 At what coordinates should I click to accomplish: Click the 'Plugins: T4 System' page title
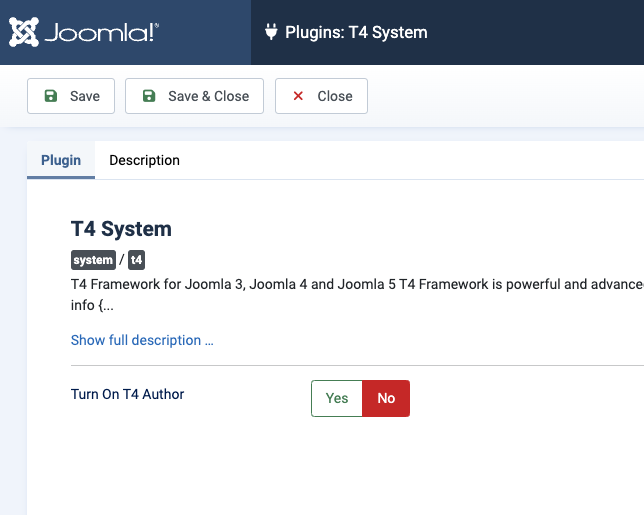click(x=356, y=32)
